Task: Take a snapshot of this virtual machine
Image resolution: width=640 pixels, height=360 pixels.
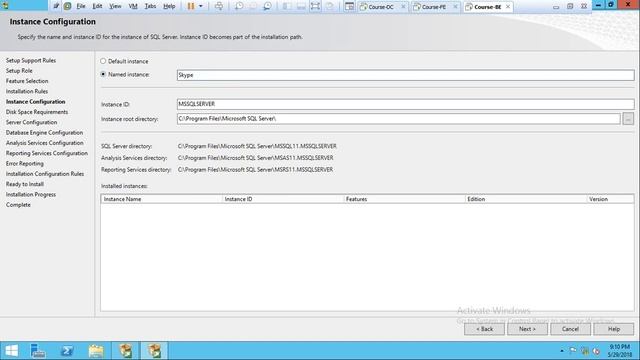Action: pyautogui.click(x=239, y=6)
